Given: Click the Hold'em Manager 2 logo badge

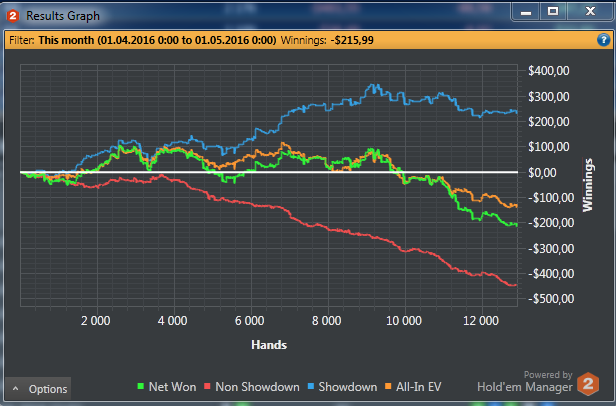Looking at the screenshot, I should (x=588, y=383).
